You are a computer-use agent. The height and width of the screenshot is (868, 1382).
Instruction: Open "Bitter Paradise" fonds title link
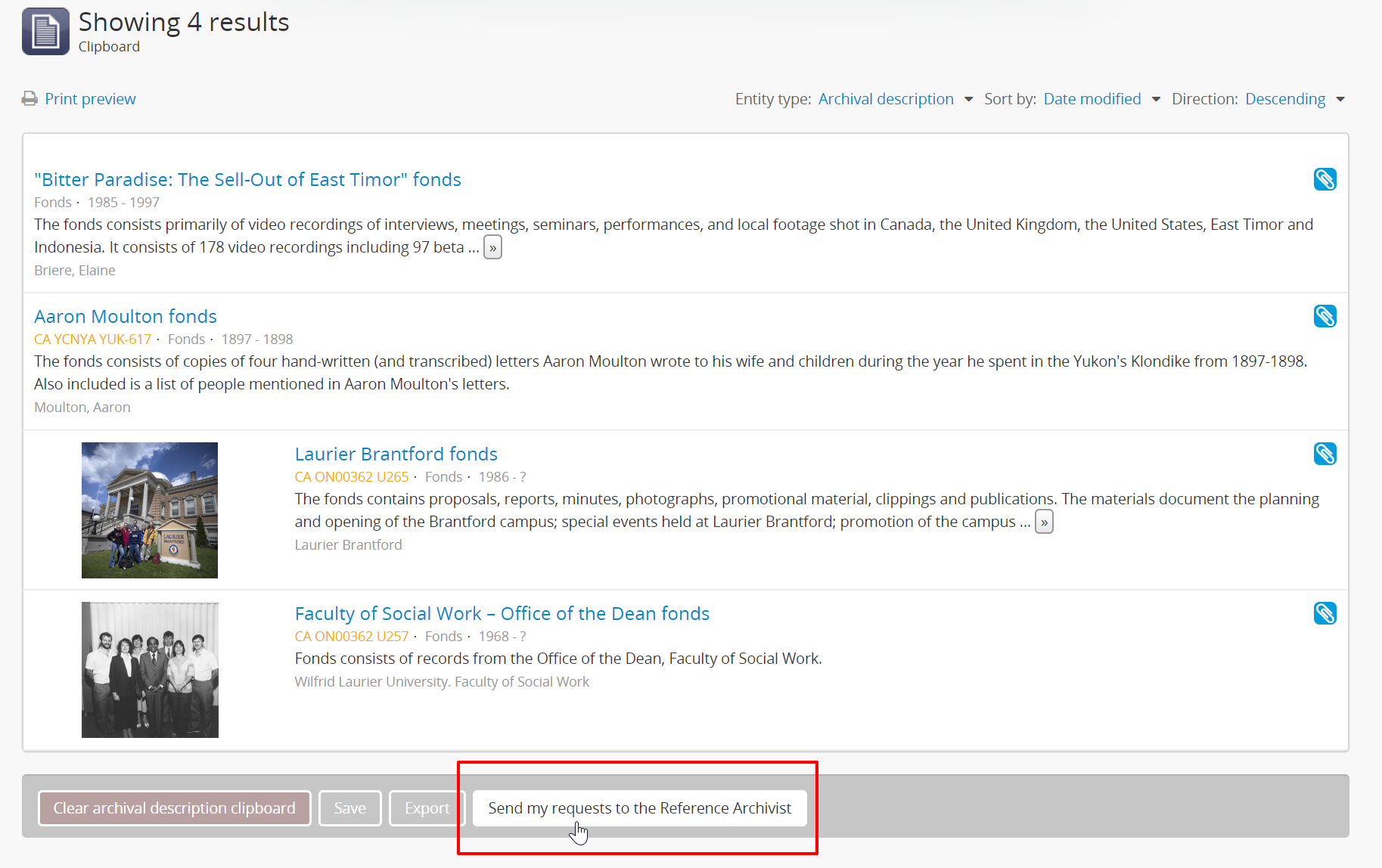(247, 179)
